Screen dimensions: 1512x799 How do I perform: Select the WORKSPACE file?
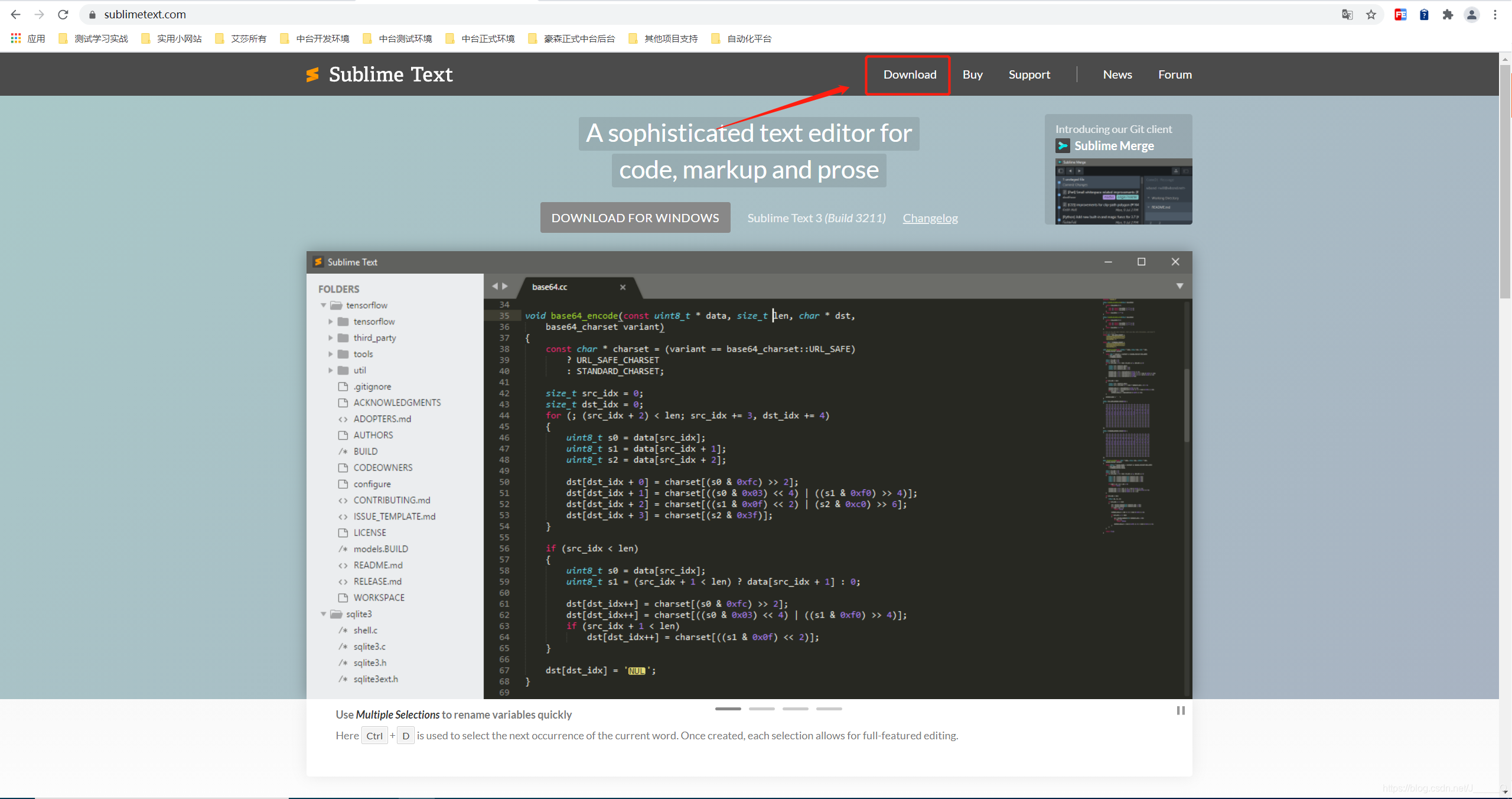(379, 597)
